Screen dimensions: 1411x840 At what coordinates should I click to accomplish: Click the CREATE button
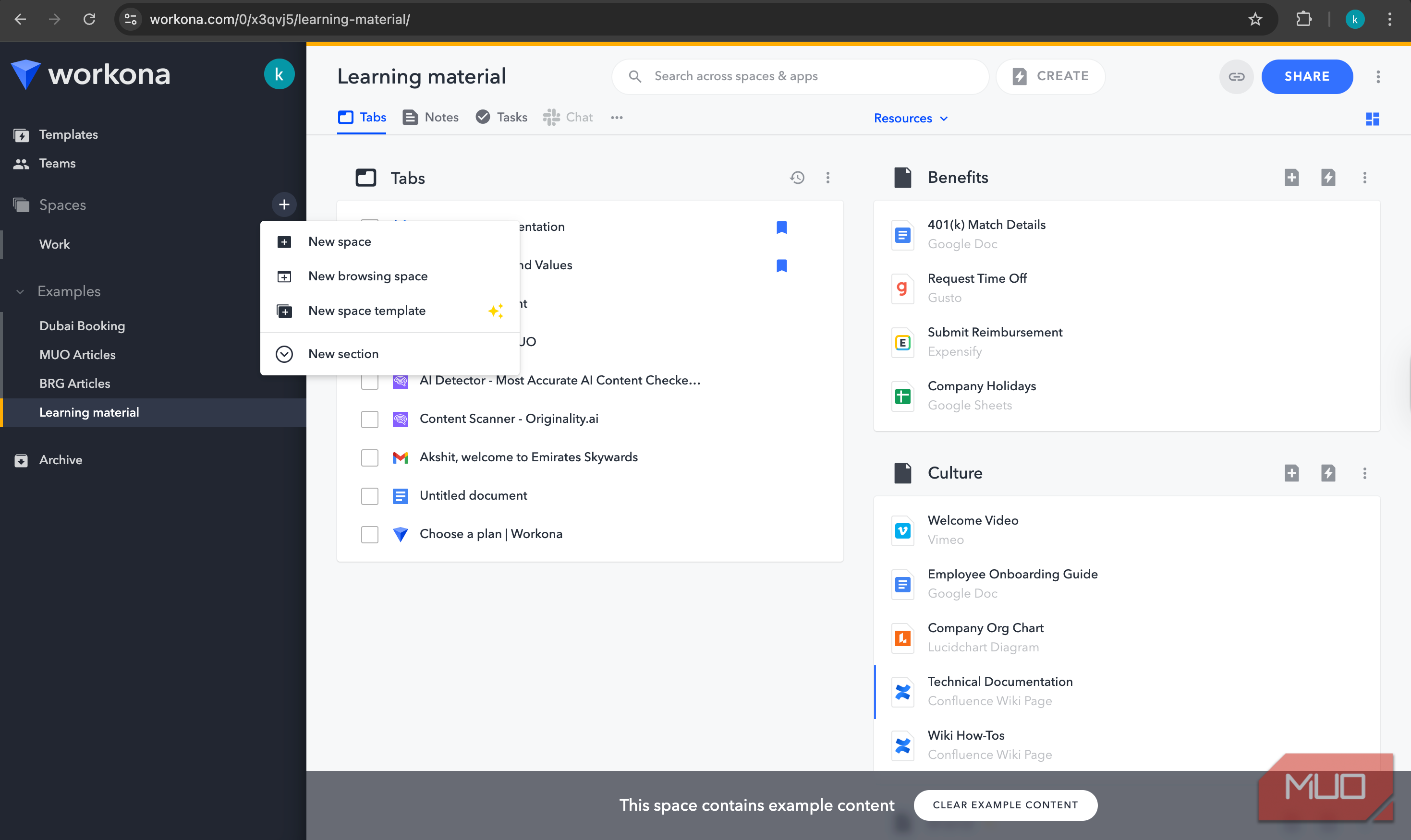[x=1050, y=76]
